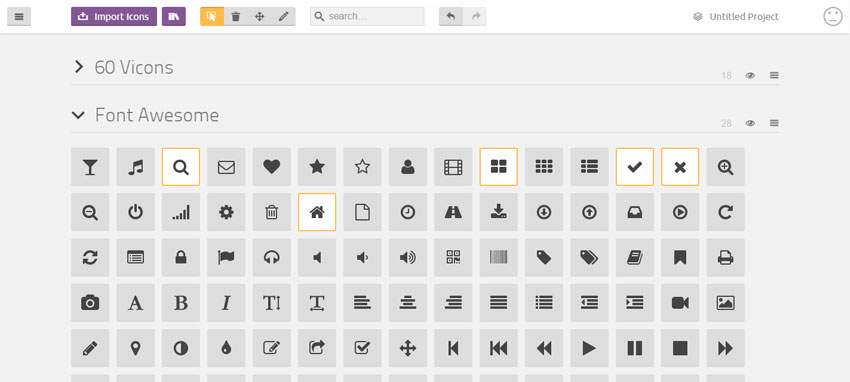This screenshot has height=382, width=850.
Task: Activate the move tool in toolbar
Action: pyautogui.click(x=260, y=16)
